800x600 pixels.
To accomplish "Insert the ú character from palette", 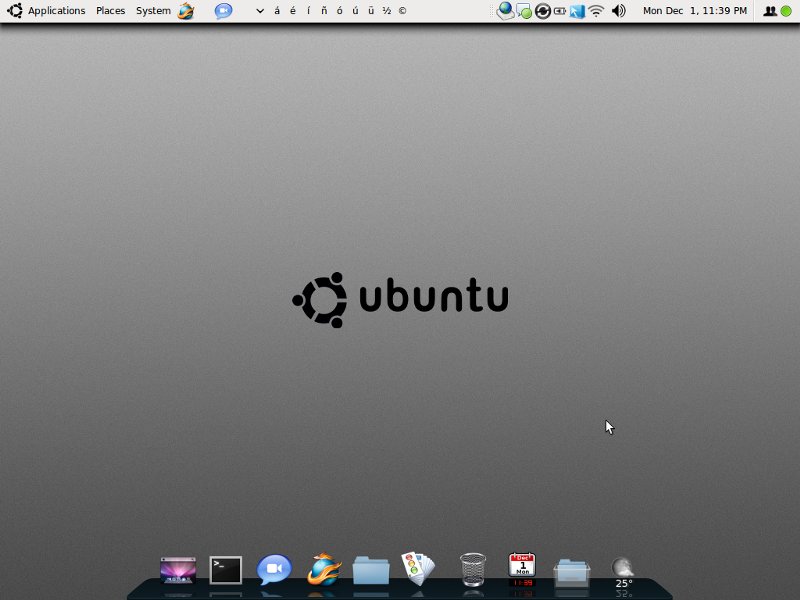I will 355,11.
